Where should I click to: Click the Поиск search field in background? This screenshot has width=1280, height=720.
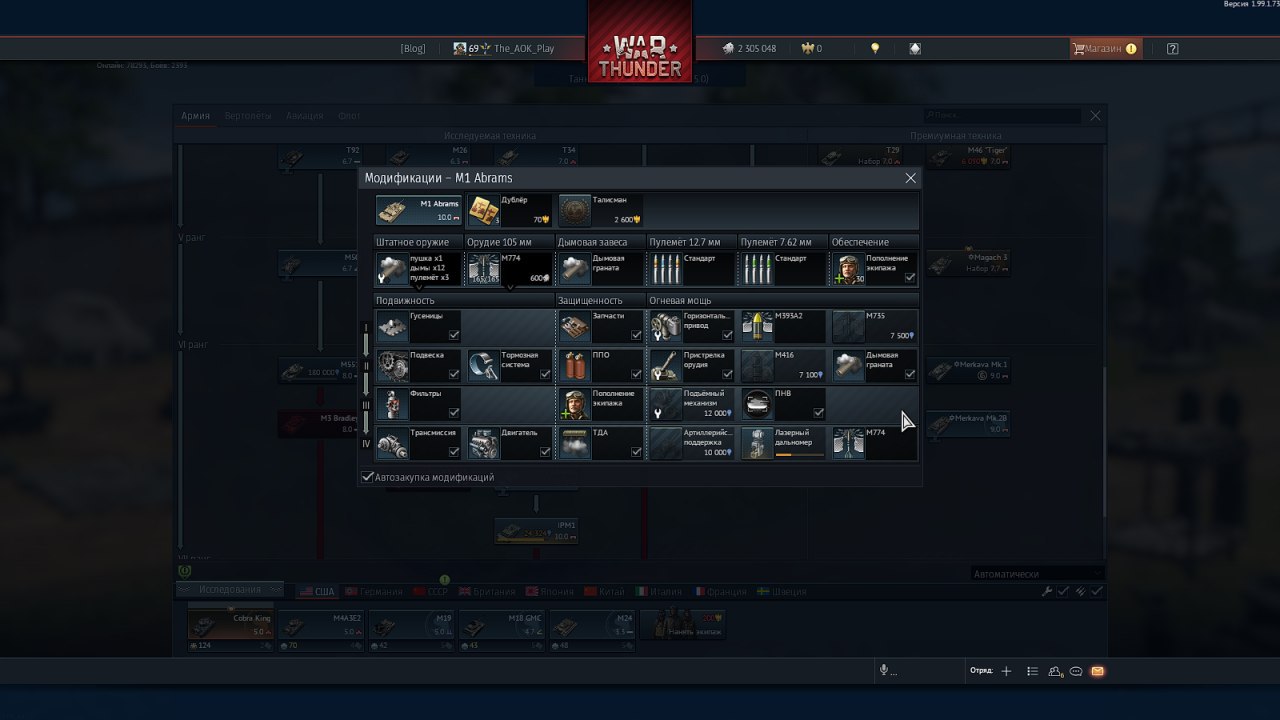(1003, 116)
